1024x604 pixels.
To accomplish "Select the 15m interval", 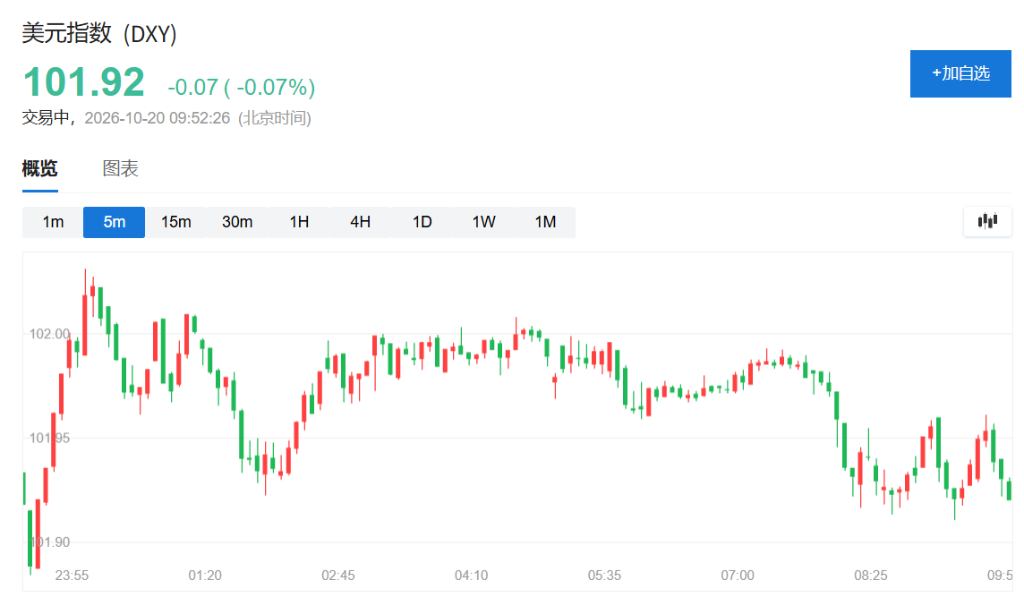I will [x=176, y=222].
